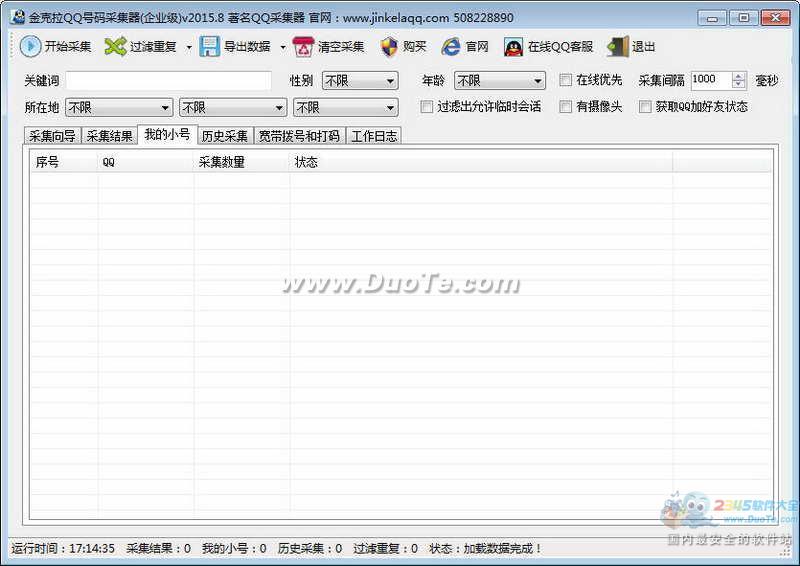Click into the 采集间隔 value field
Image resolution: width=800 pixels, height=566 pixels.
tap(711, 80)
